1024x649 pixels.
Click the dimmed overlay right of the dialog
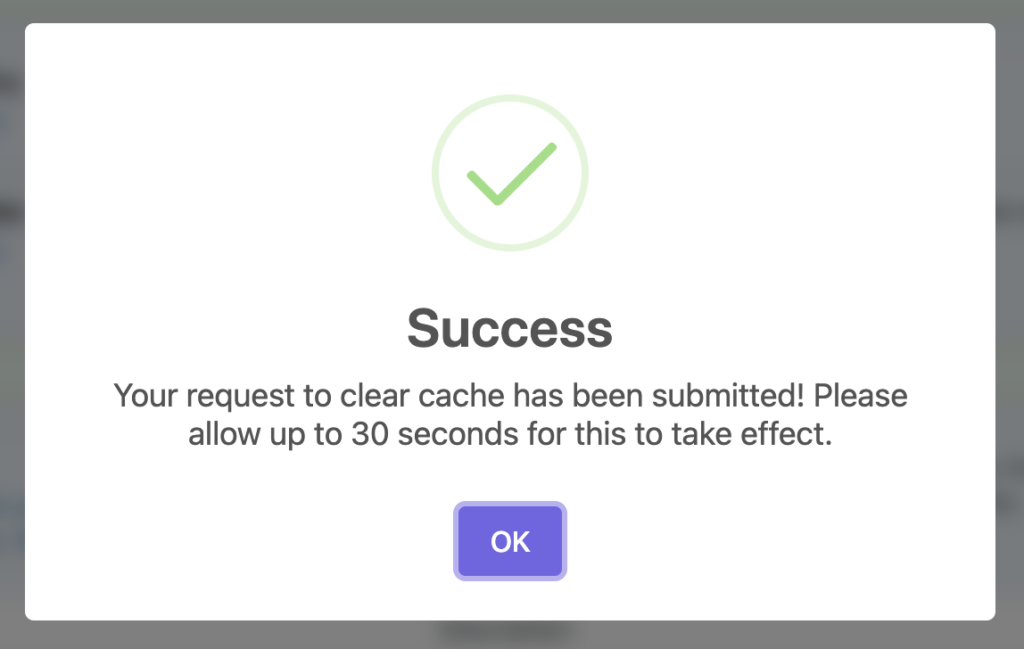1010,320
